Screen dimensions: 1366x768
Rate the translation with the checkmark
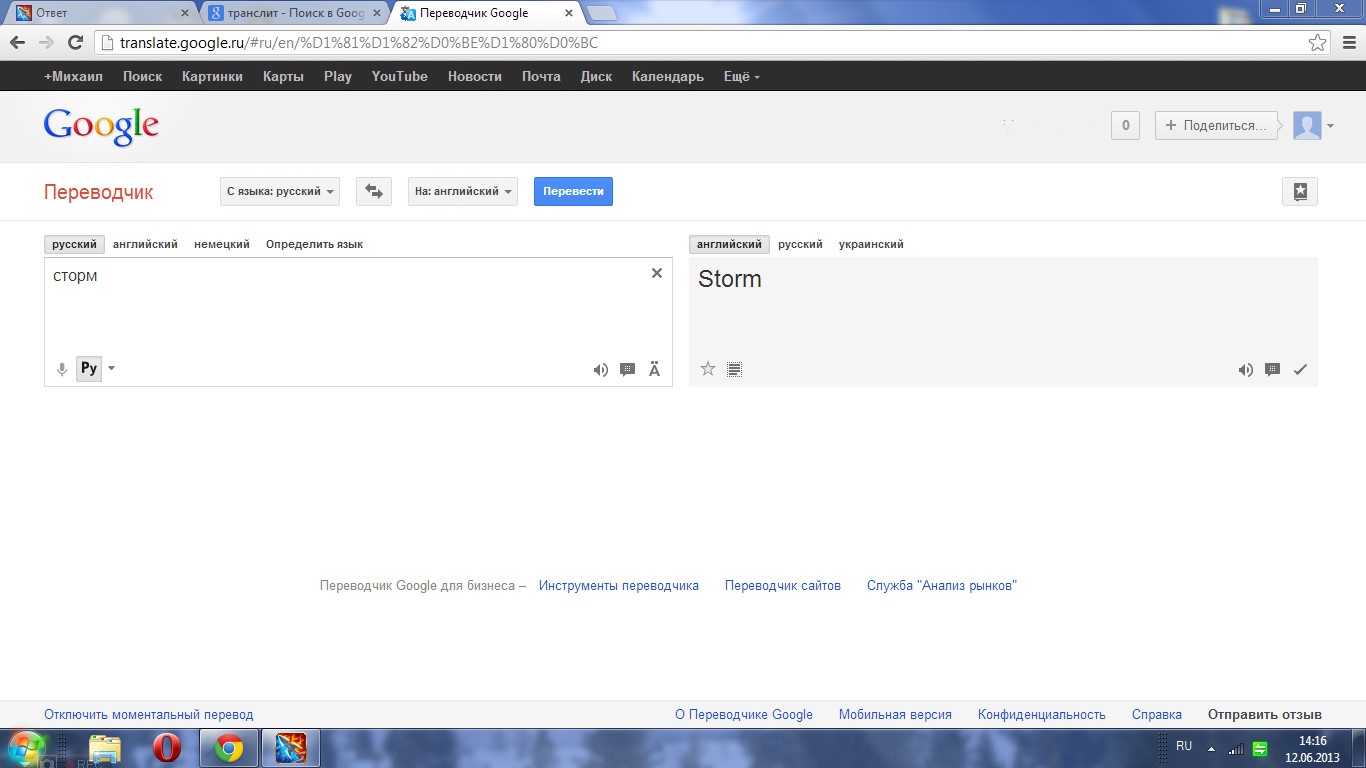(1300, 370)
